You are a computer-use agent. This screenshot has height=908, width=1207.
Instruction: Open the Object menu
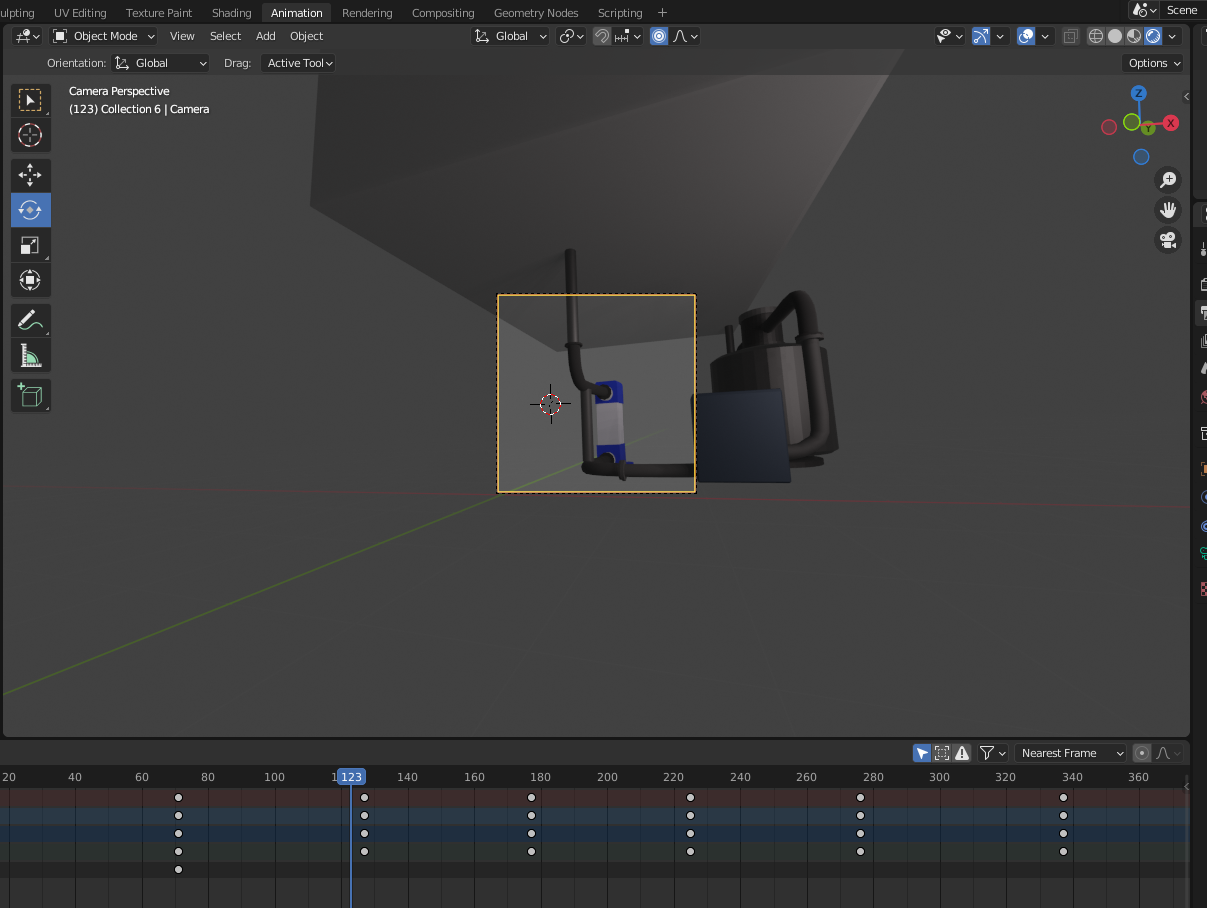(x=306, y=36)
